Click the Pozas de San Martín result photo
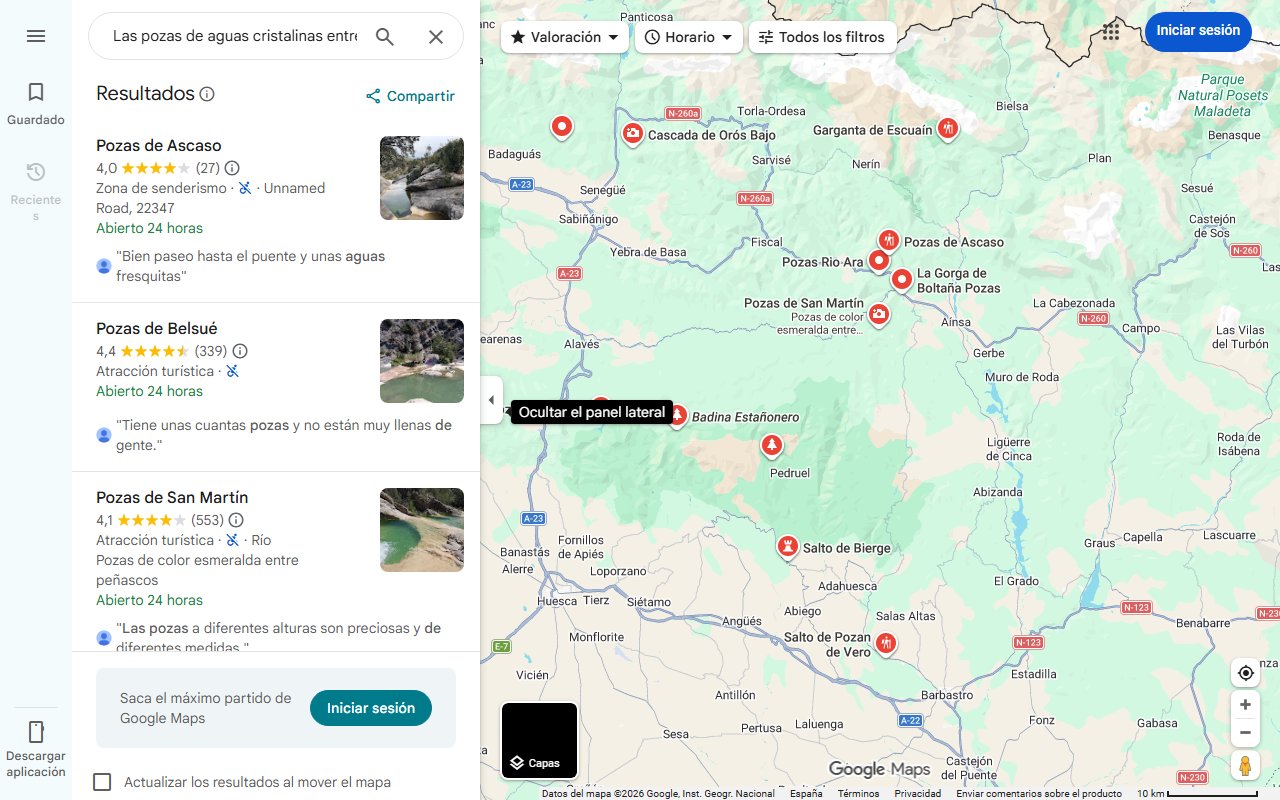1280x800 pixels. (421, 530)
